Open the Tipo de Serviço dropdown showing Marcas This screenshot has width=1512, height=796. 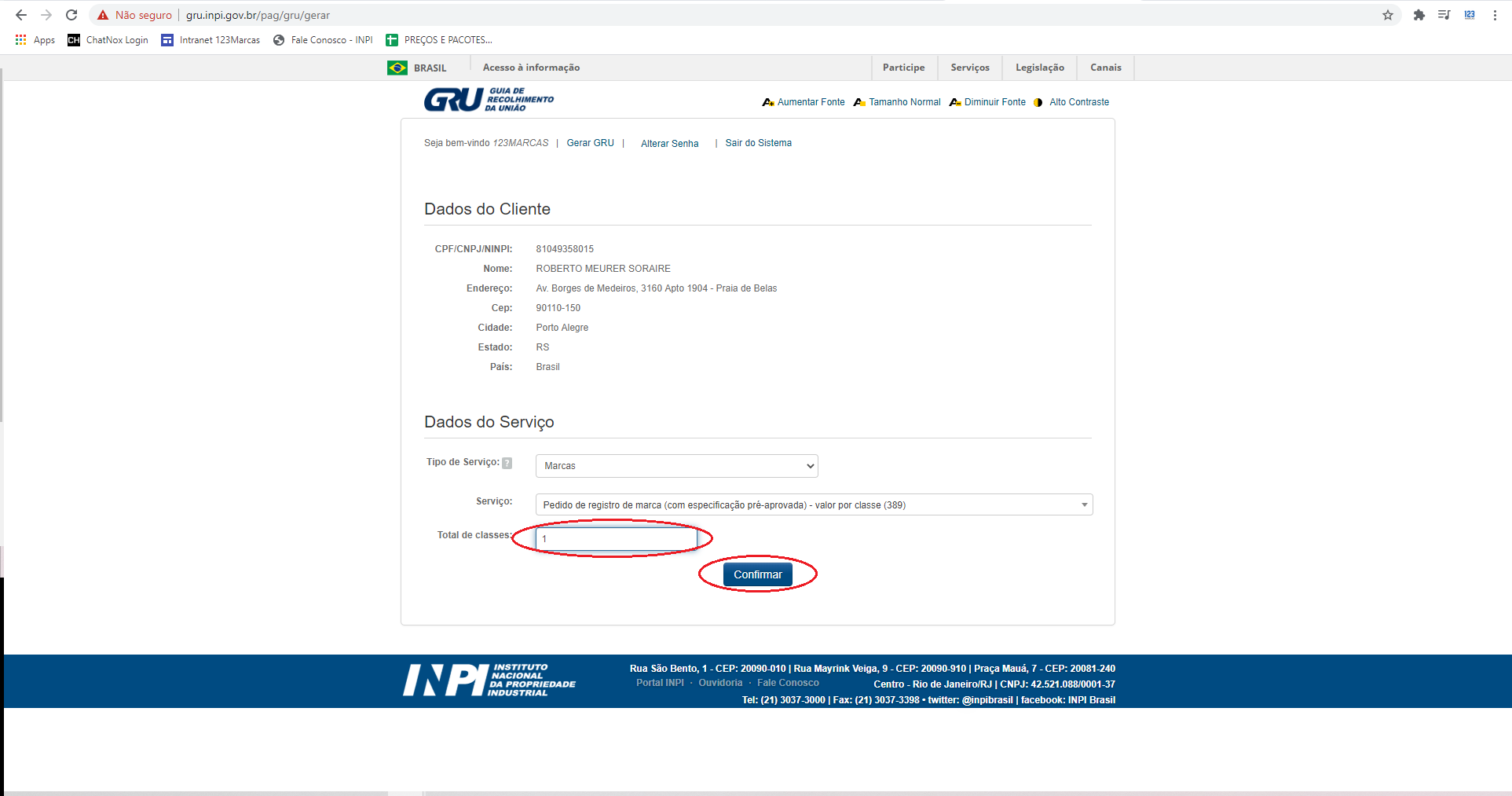tap(675, 465)
